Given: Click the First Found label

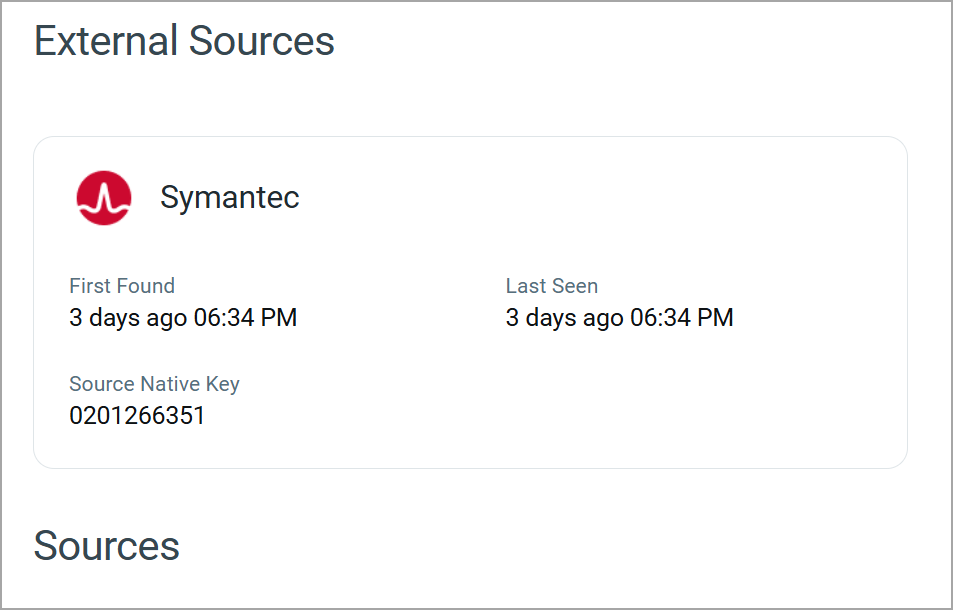Looking at the screenshot, I should tap(122, 286).
